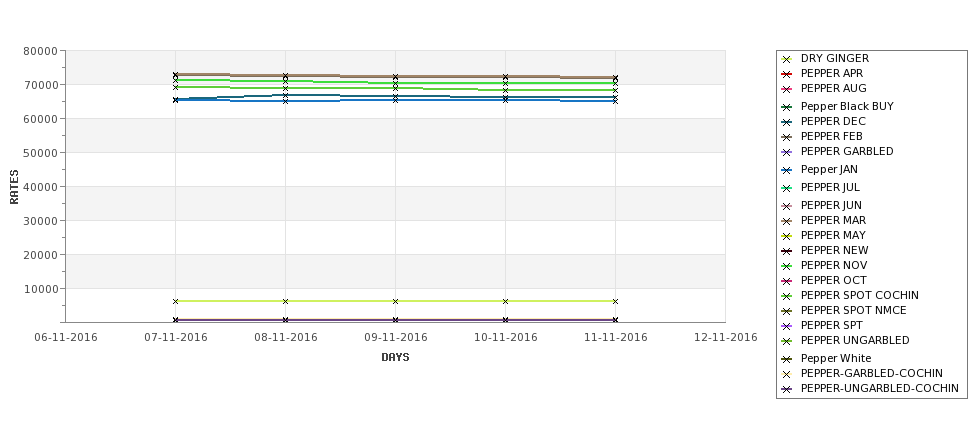Select the Pepper Black BUY legend marker
975x429 pixels.
786,107
